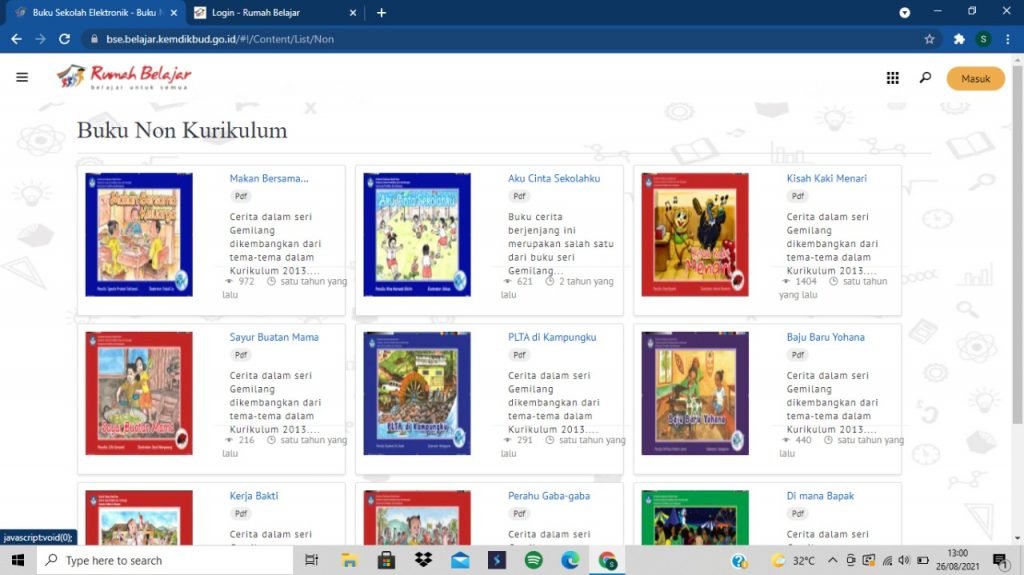Click the weather 32°C widget

tap(793, 561)
